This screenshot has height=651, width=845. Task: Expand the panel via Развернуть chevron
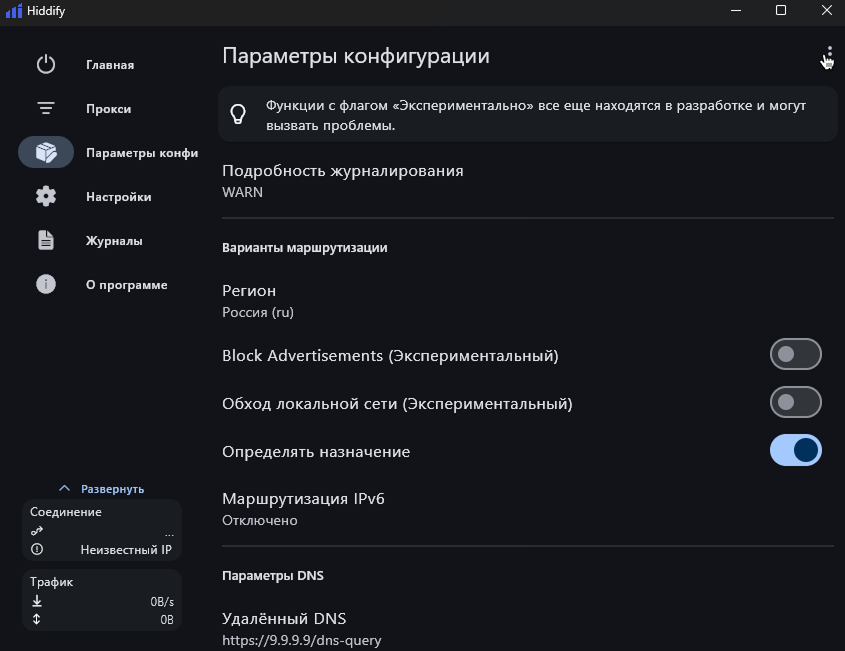tap(65, 489)
